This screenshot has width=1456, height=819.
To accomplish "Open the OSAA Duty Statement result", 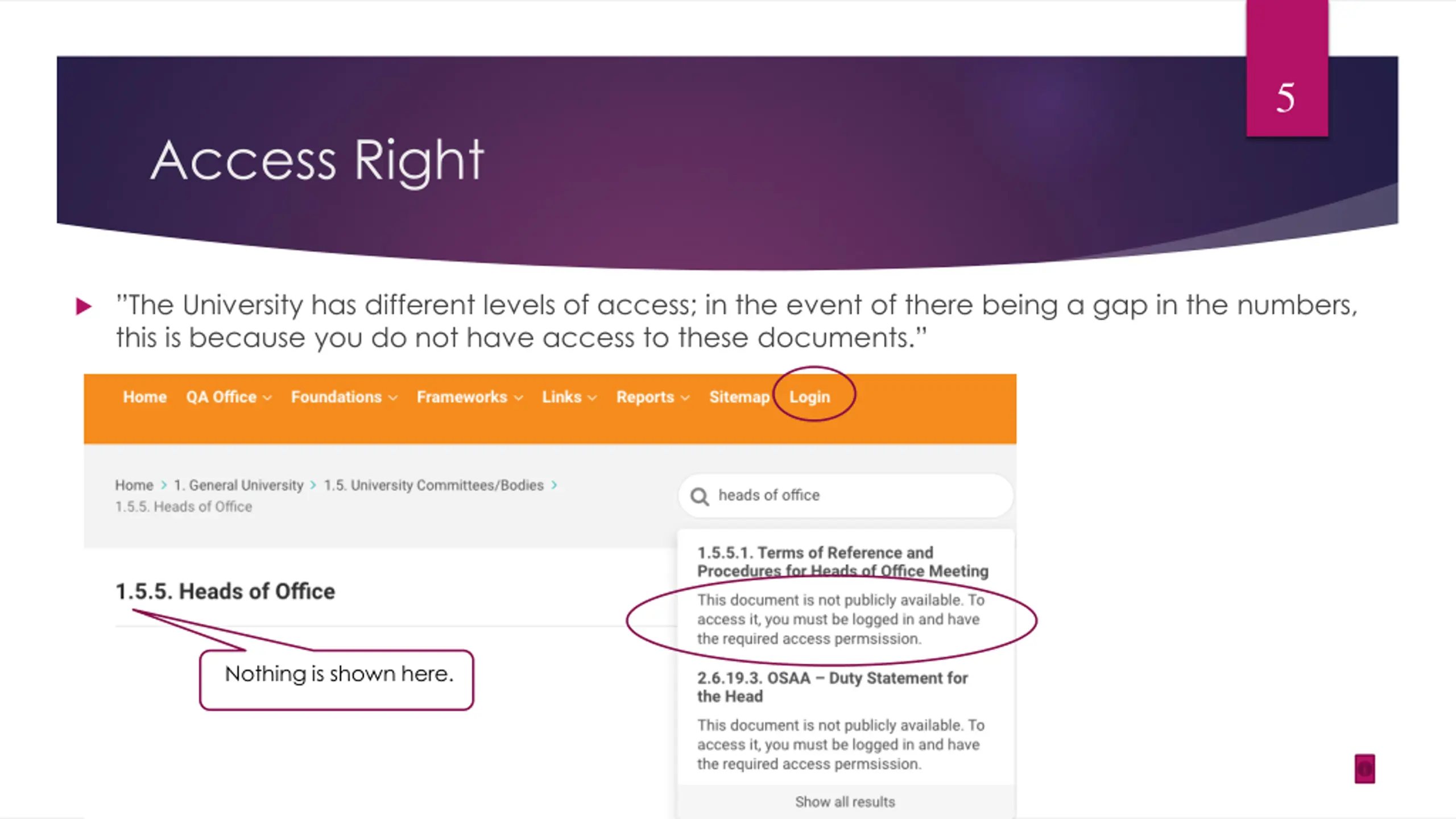I will pos(833,687).
